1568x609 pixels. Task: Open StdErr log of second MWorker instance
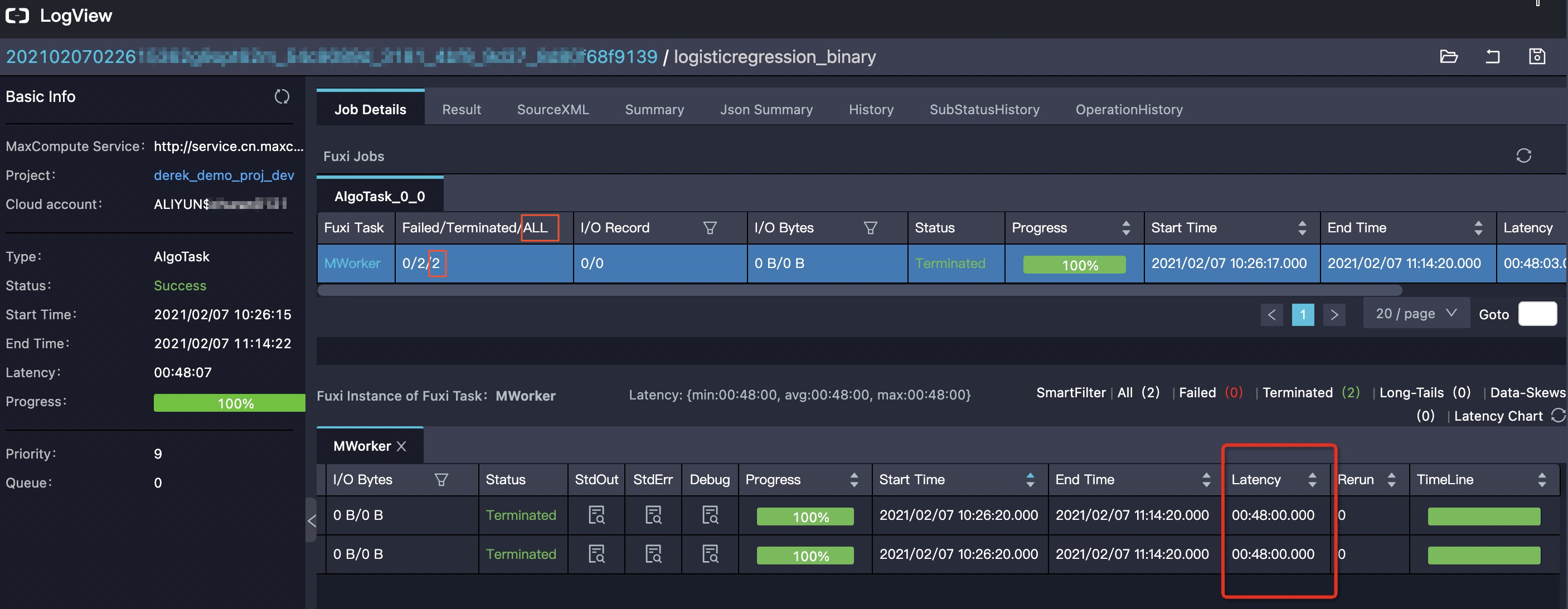coord(653,554)
